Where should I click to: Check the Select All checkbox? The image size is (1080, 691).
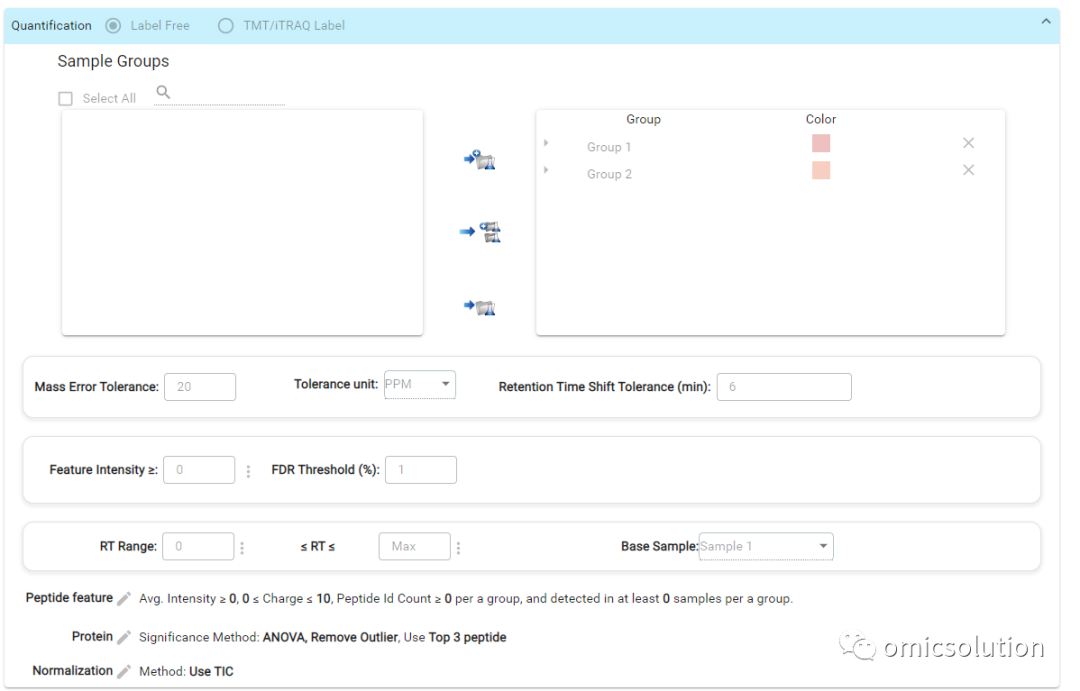pyautogui.click(x=65, y=99)
